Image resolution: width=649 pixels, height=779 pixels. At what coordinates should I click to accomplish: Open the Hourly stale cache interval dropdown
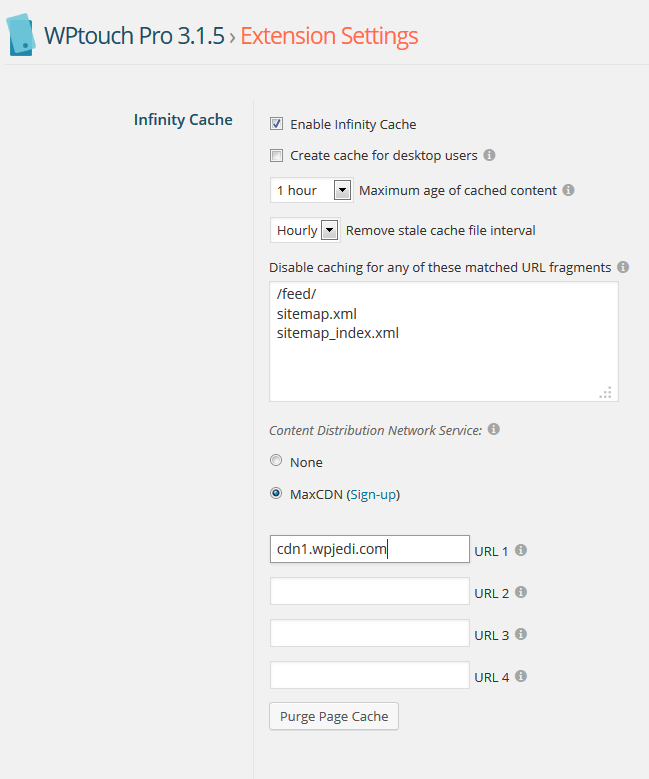[305, 231]
